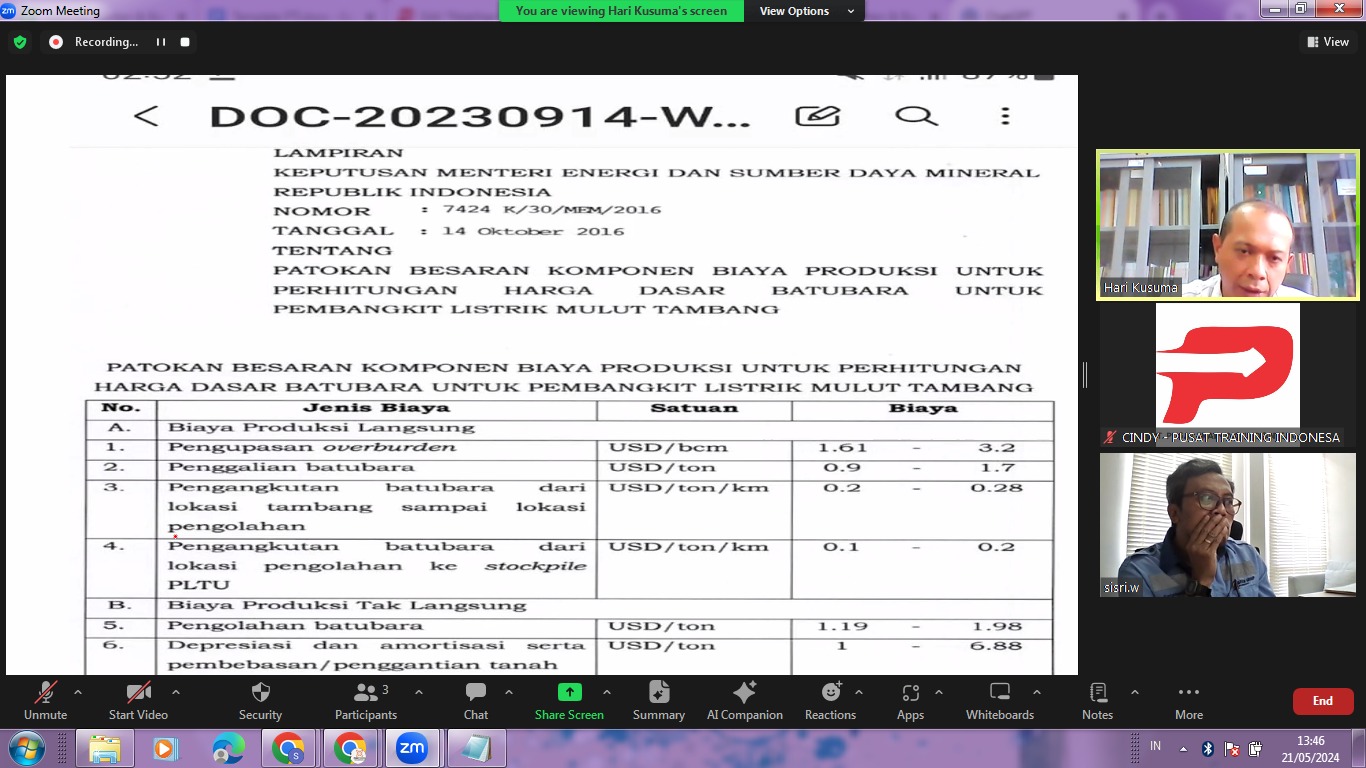
Task: Click the 'Pengolahan batubara' table cell
Action: (x=376, y=626)
